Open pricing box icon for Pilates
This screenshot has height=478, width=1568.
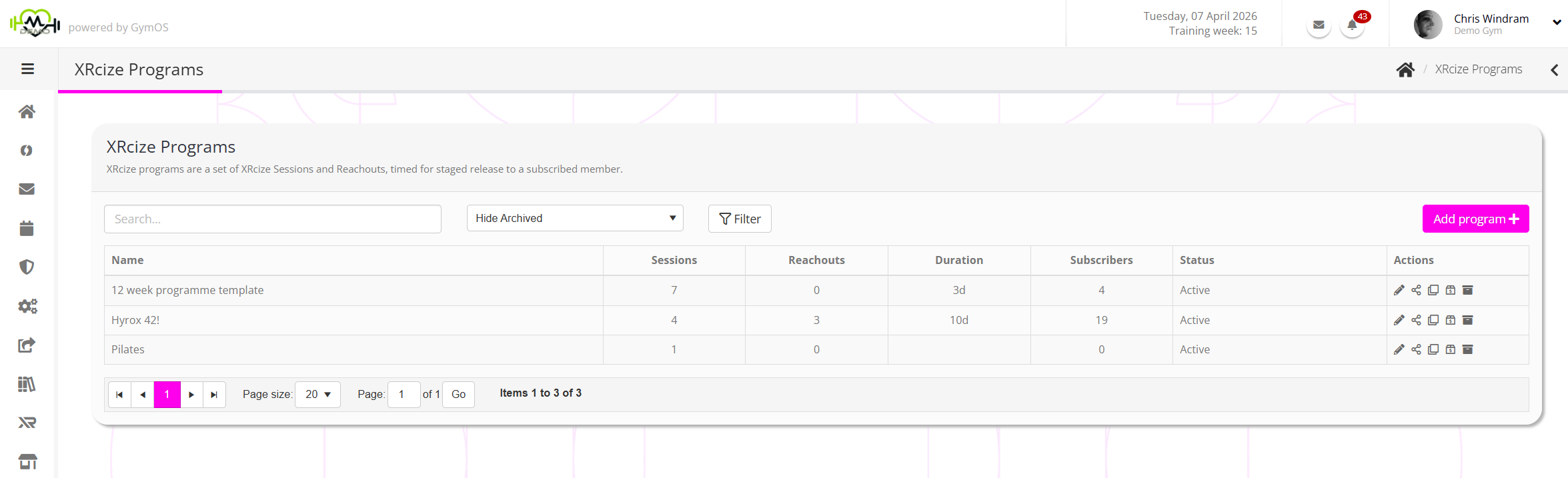click(1451, 349)
